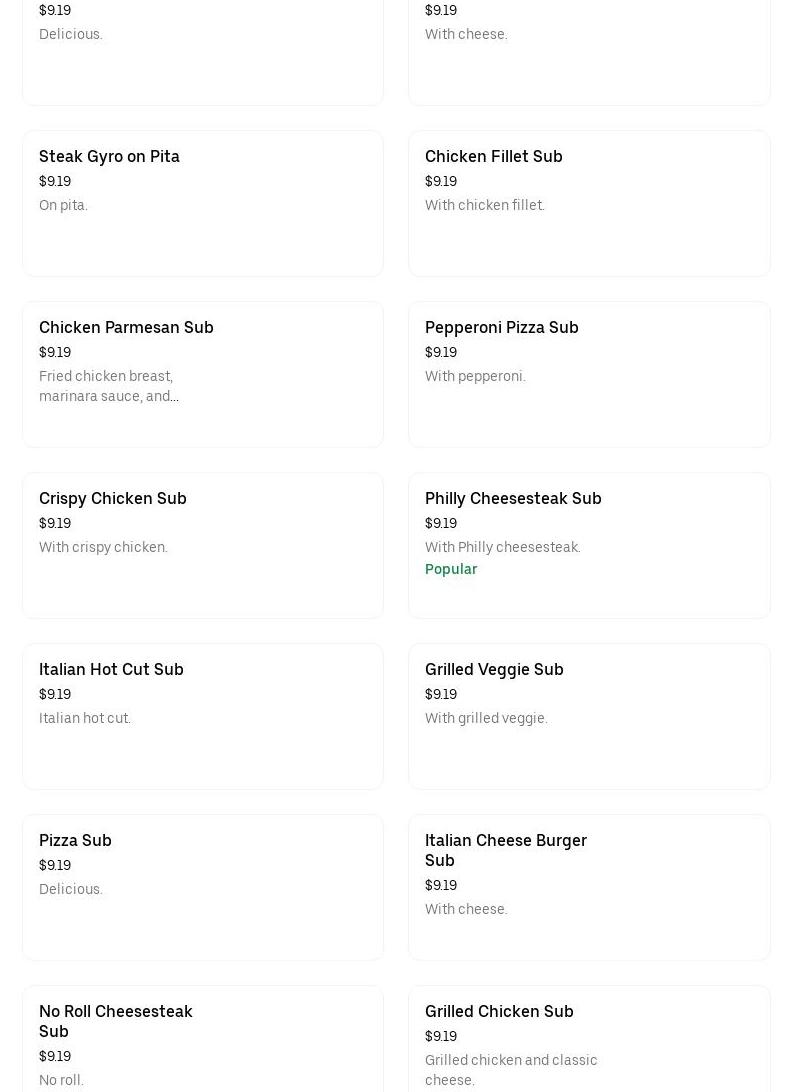Click the "With crispy chicken." description text
This screenshot has height=1092, width=804.
[103, 547]
